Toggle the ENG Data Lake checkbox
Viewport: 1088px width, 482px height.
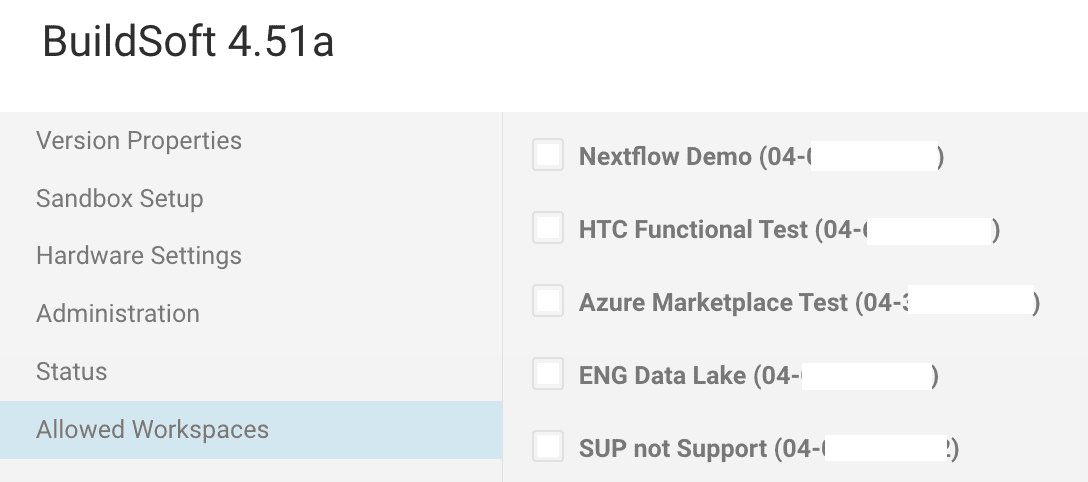coord(548,374)
